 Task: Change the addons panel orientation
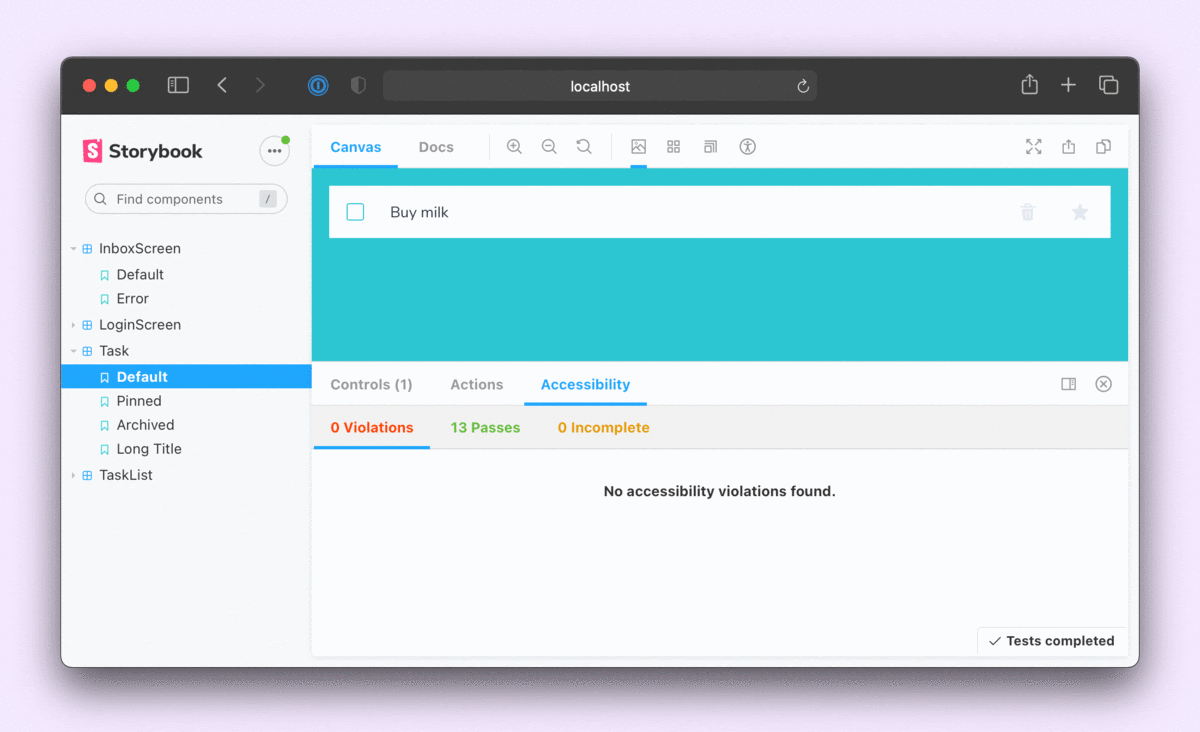(x=1068, y=384)
